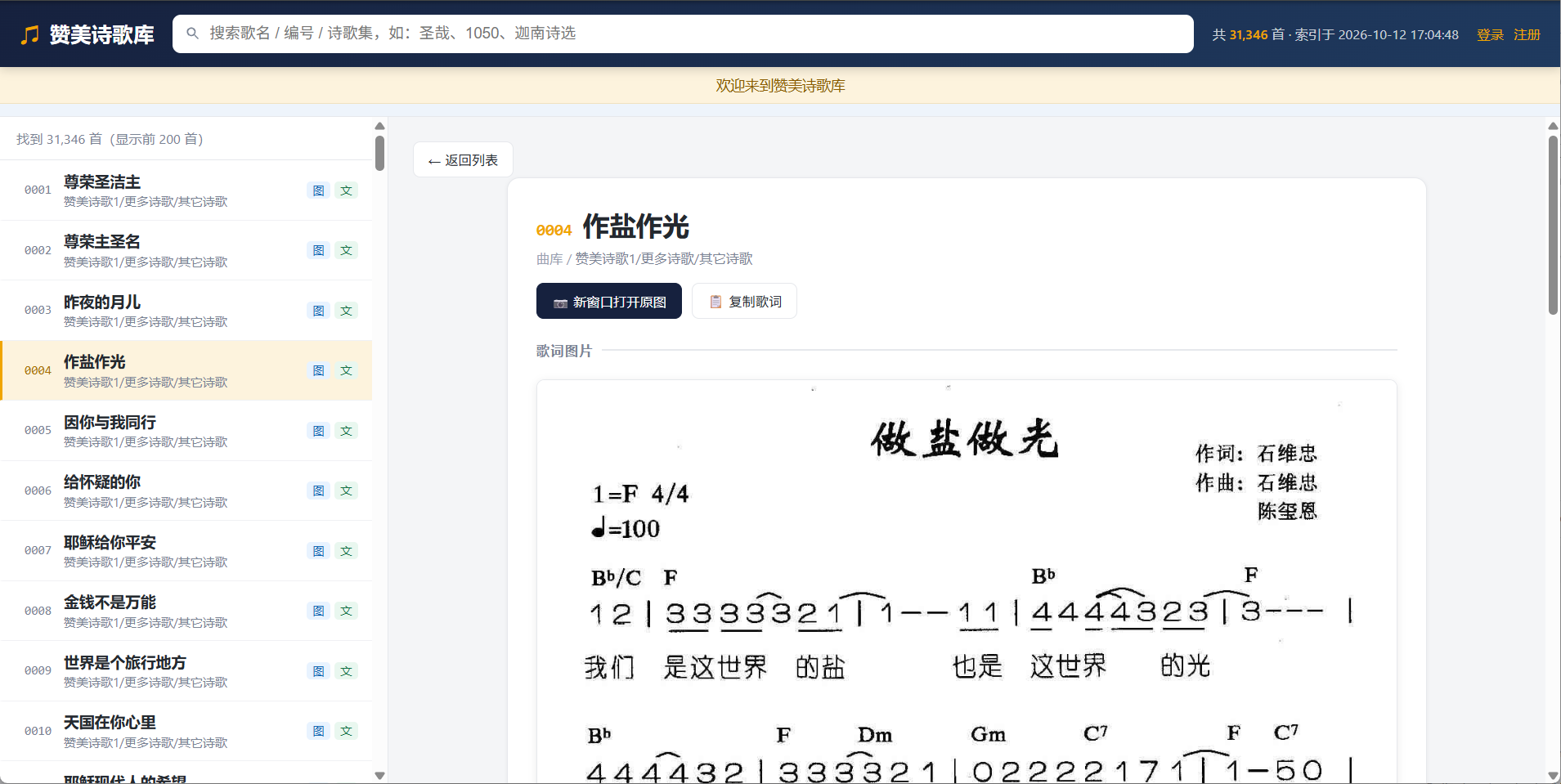Screen dimensions: 1561x784
Task: Open text badge for 金钱不是万能
Action: click(x=347, y=611)
